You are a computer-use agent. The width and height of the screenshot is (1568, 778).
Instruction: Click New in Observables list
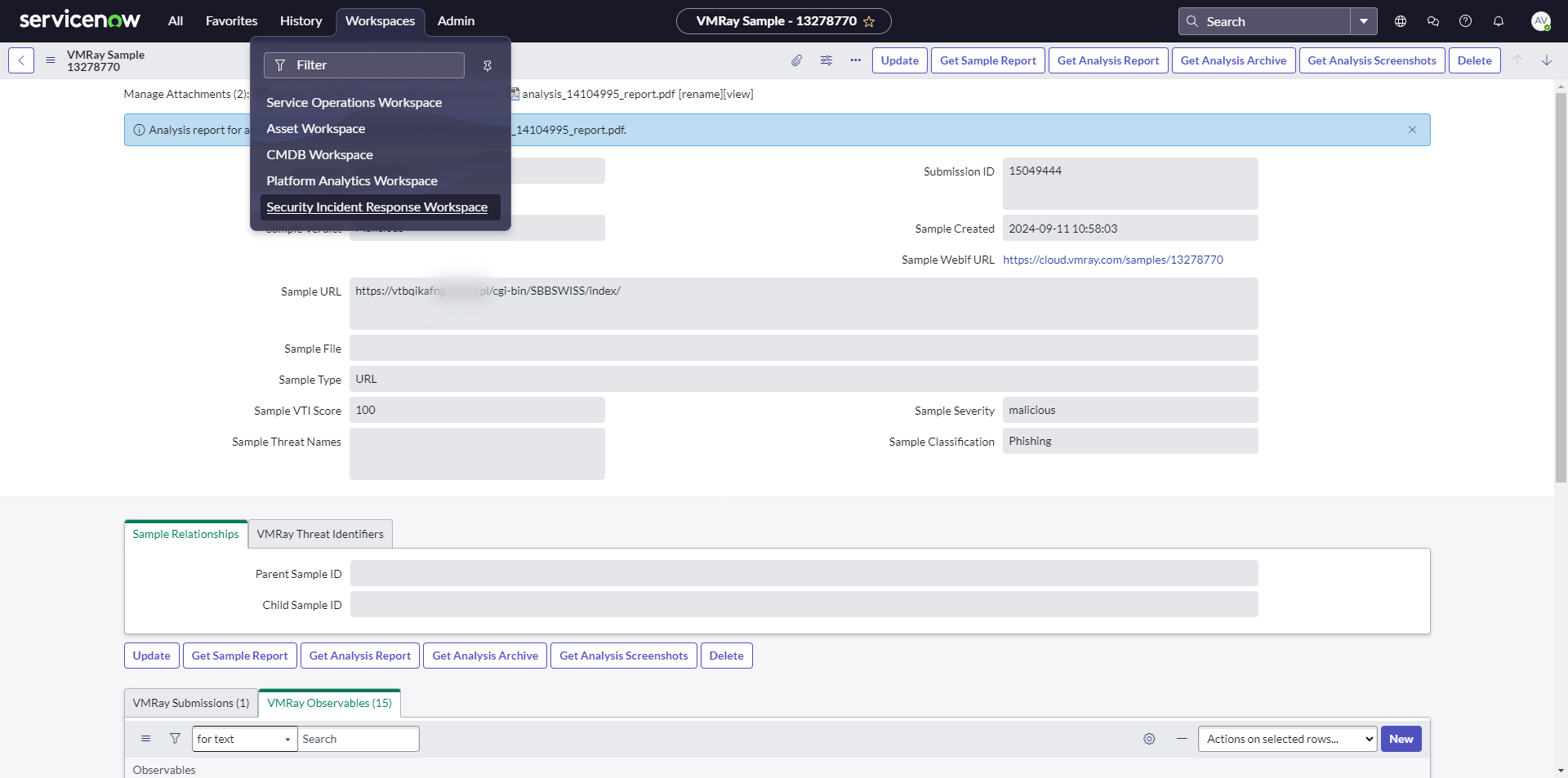click(1401, 739)
